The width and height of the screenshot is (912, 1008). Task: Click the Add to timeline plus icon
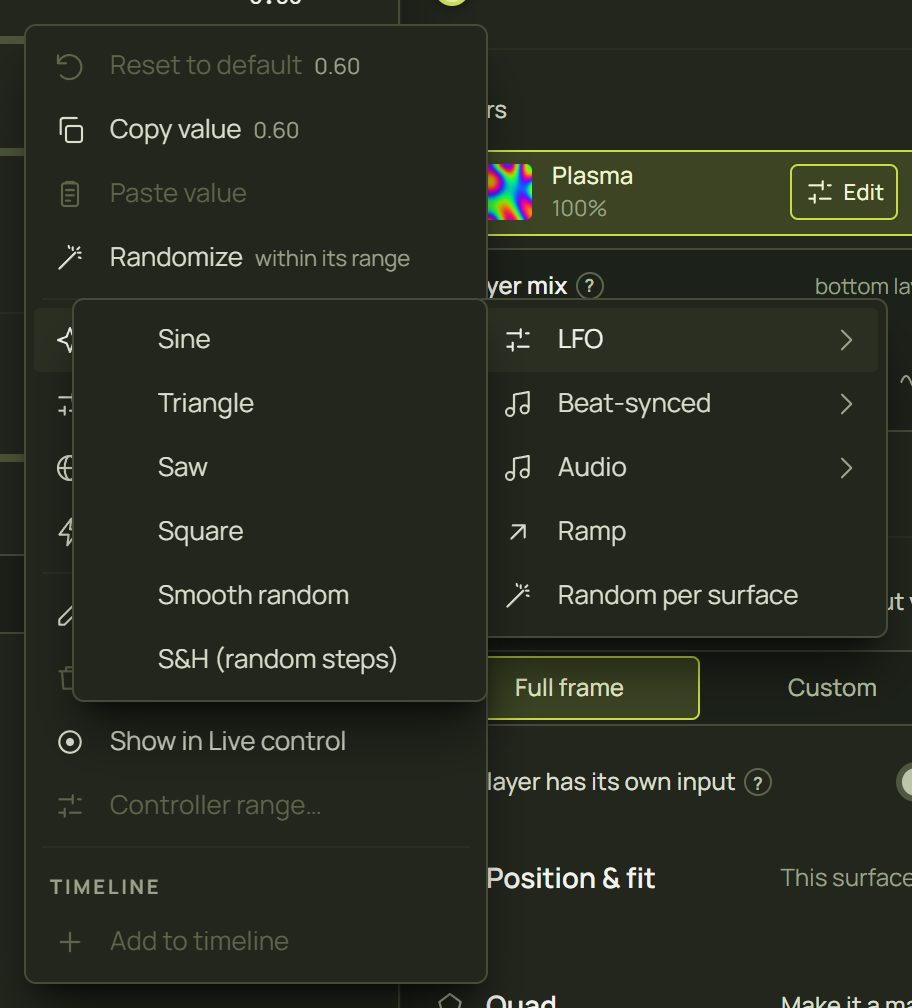click(x=69, y=942)
